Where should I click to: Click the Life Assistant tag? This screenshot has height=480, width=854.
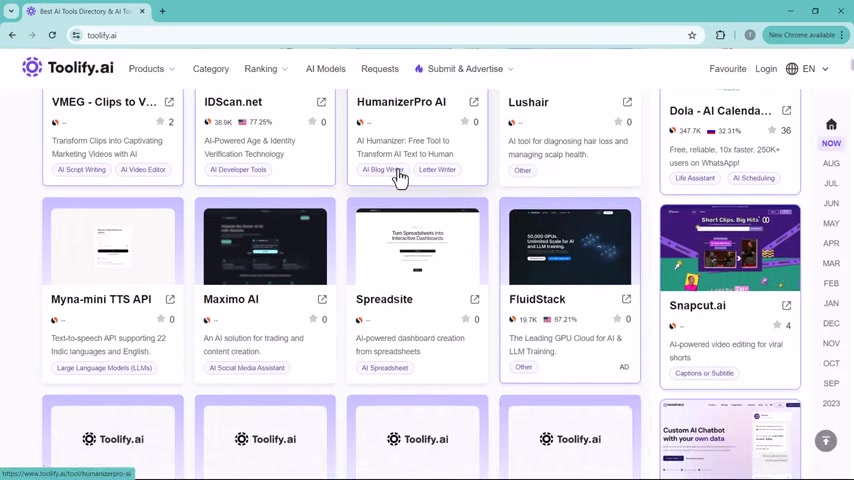point(695,178)
